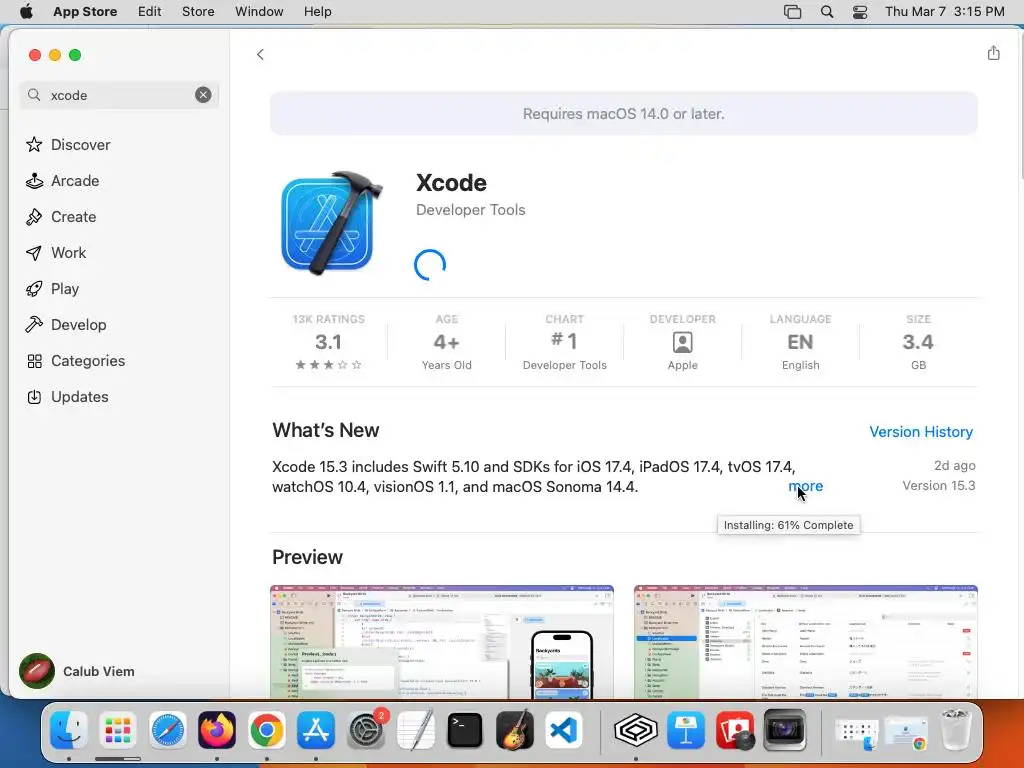Open Spotlight search in menu bar
1024x768 pixels.
pos(827,12)
